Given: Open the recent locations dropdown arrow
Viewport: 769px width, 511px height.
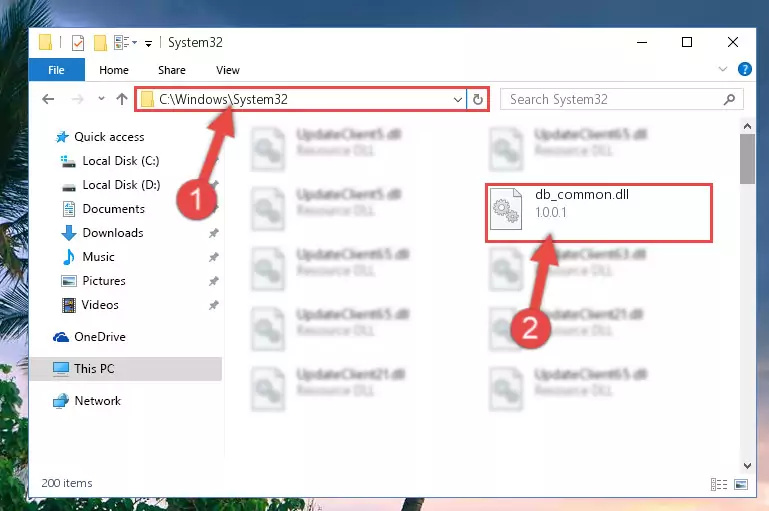Looking at the screenshot, I should tap(101, 99).
